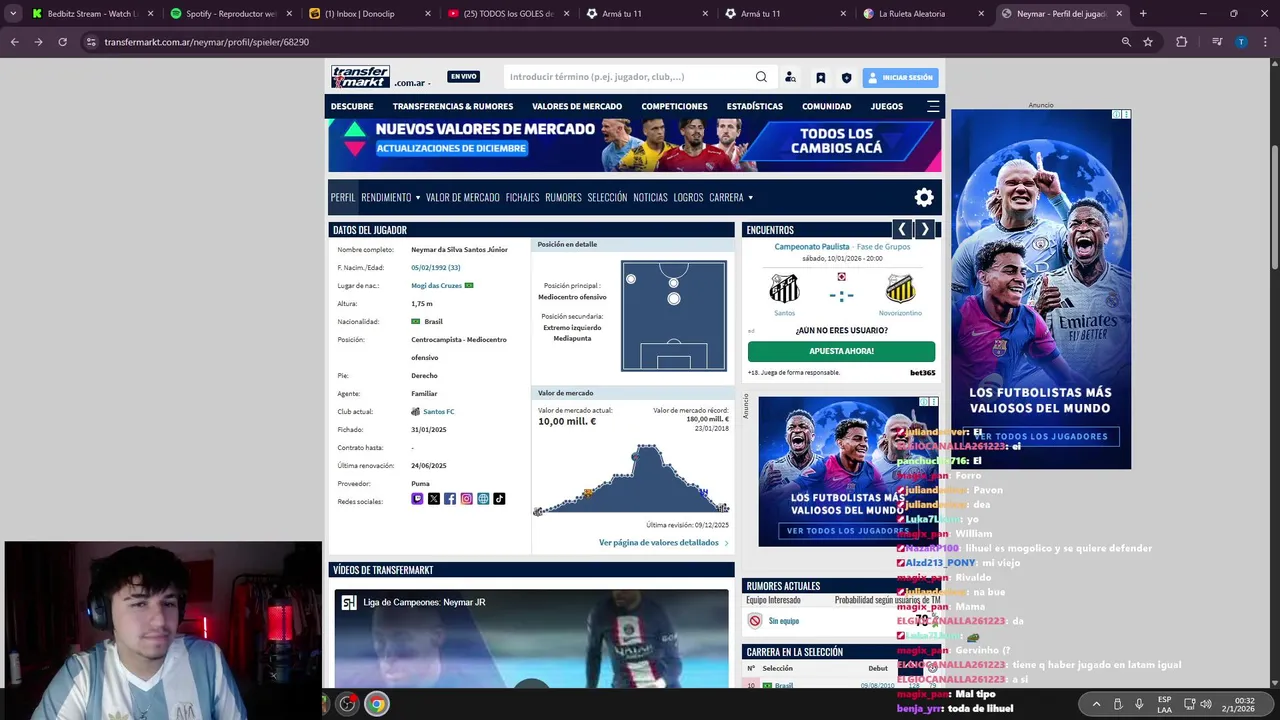Open the hamburger menu icon
Viewport: 1280px width, 720px height.
point(933,106)
